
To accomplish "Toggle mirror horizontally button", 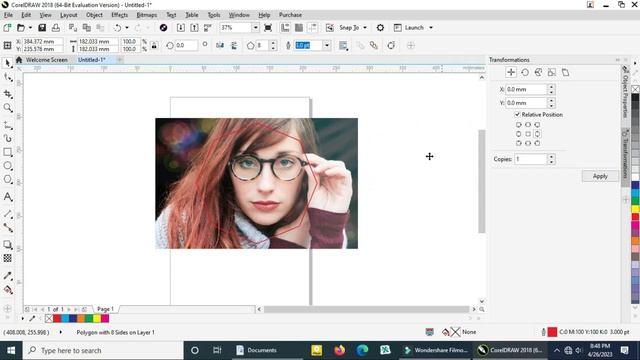I will coord(220,45).
